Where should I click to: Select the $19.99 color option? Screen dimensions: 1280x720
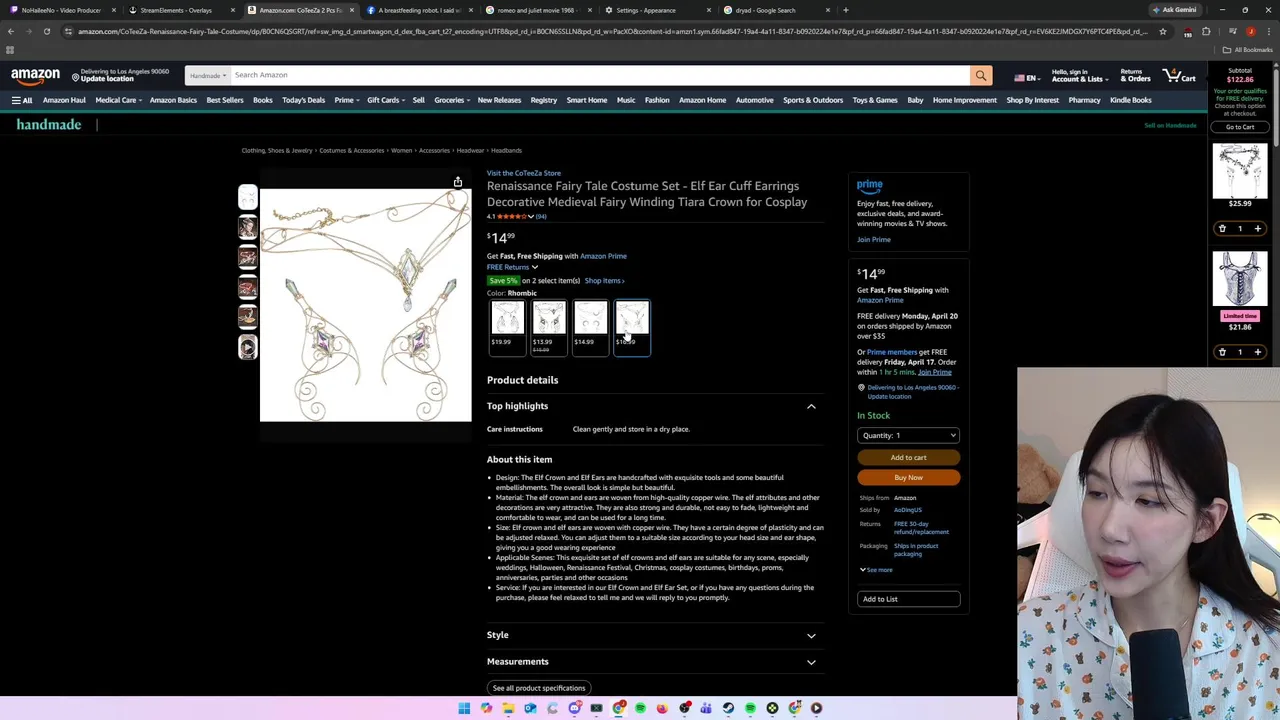pos(507,328)
